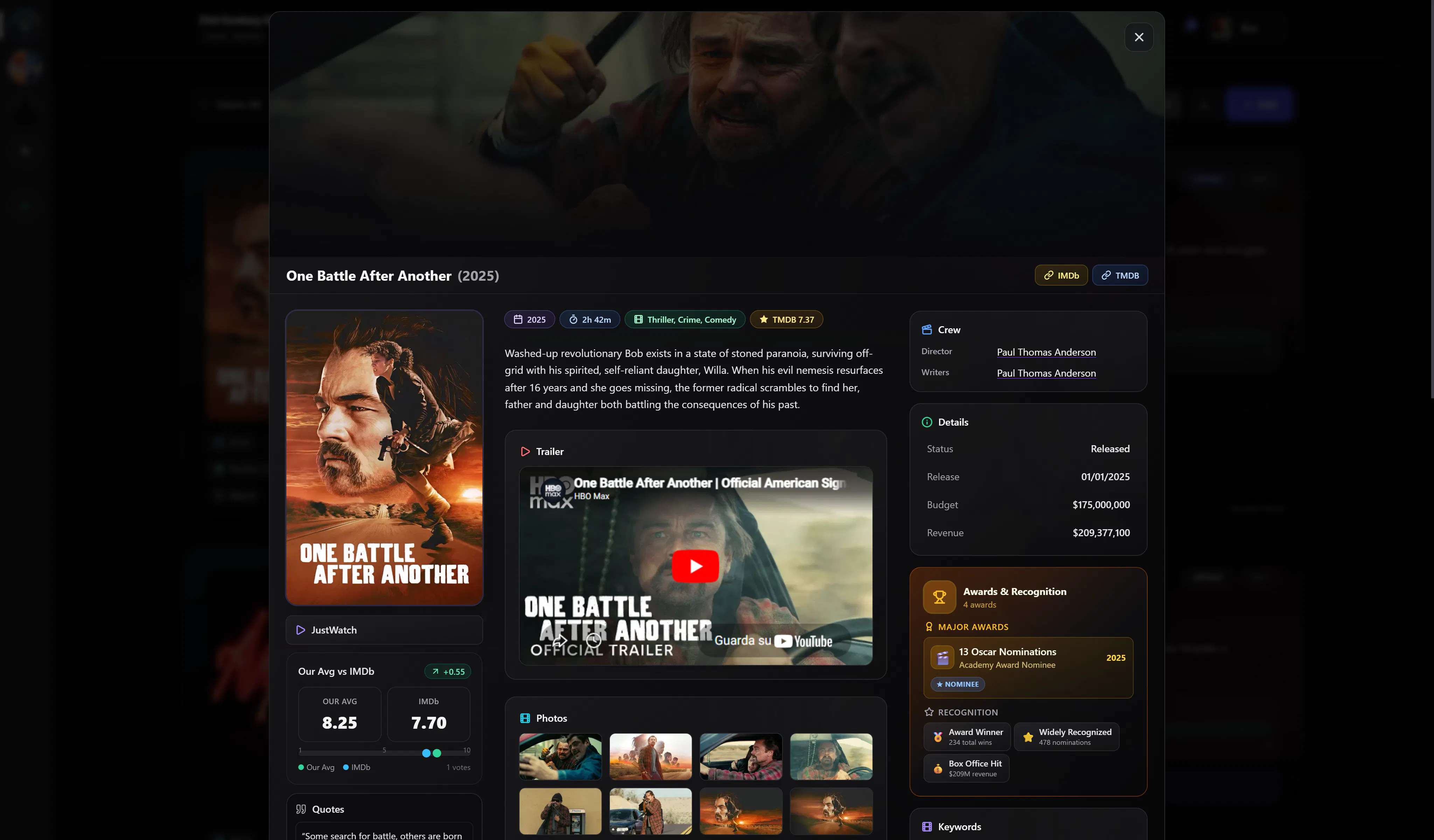Select the OUR AVG 8.25 score card
The image size is (1434, 840).
click(x=340, y=714)
